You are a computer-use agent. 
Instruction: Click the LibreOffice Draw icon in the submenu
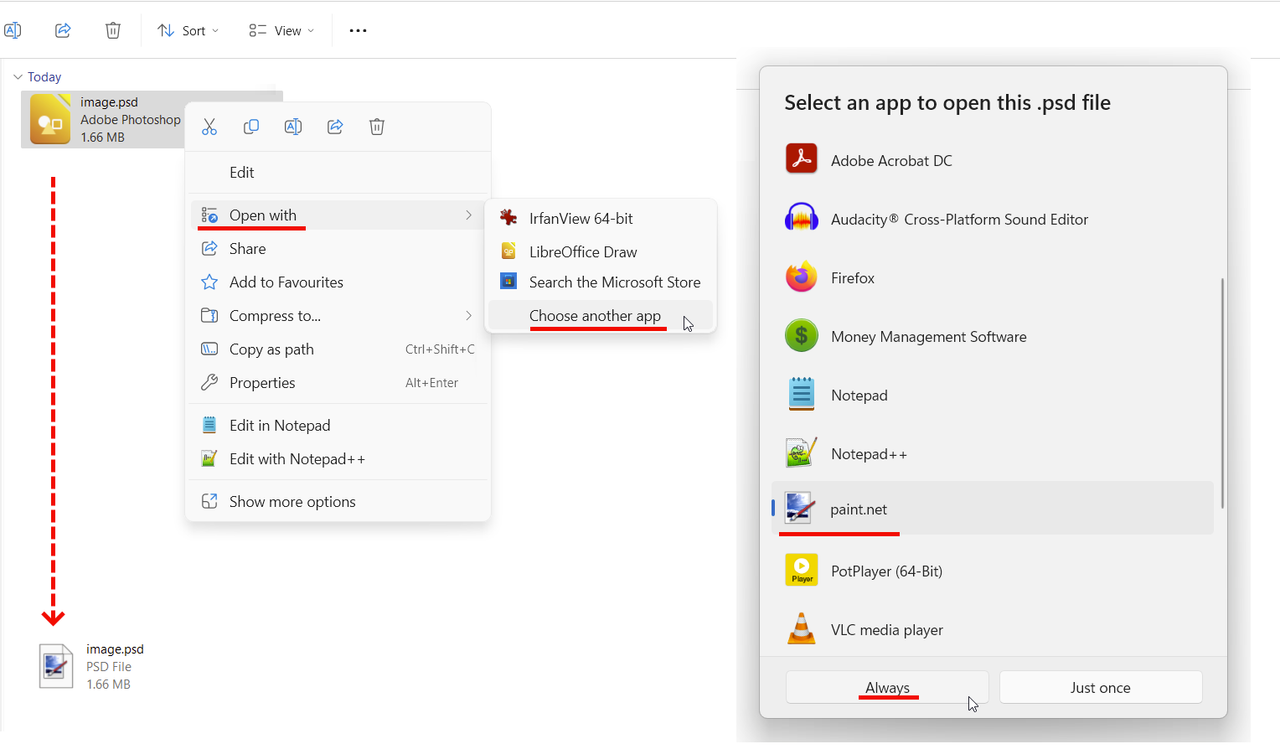[509, 251]
